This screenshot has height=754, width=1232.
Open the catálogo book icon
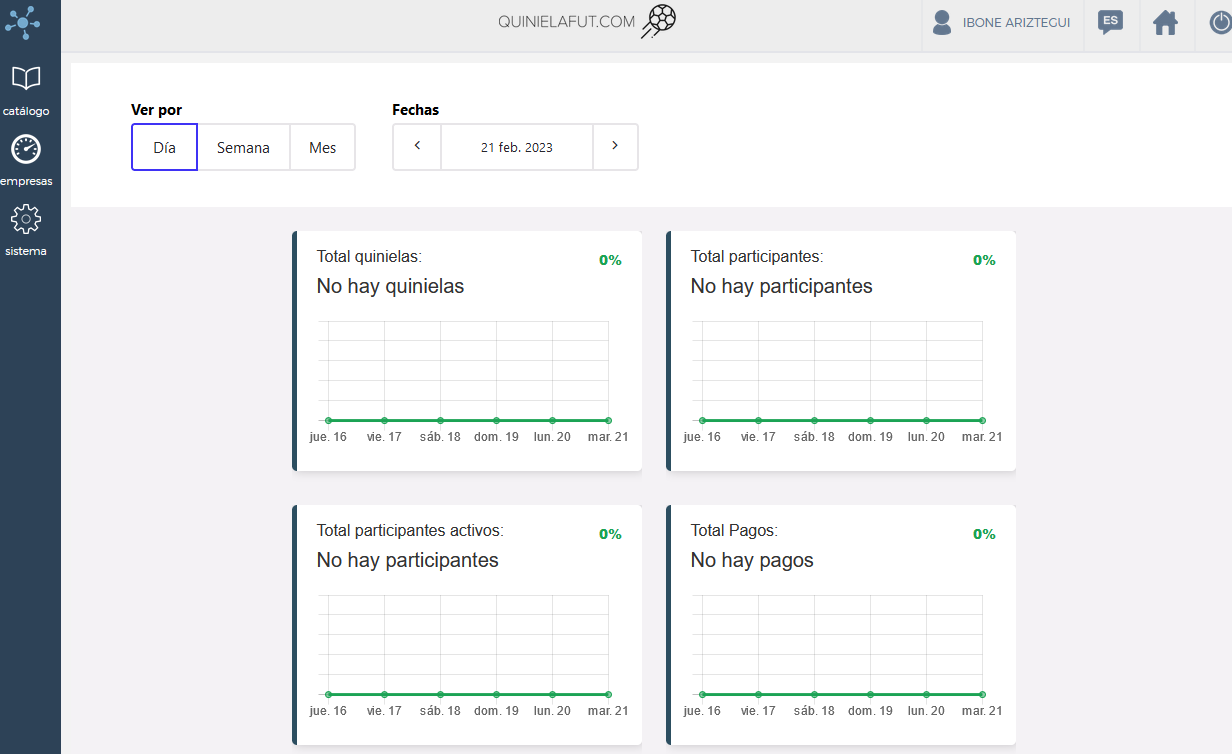pos(26,79)
